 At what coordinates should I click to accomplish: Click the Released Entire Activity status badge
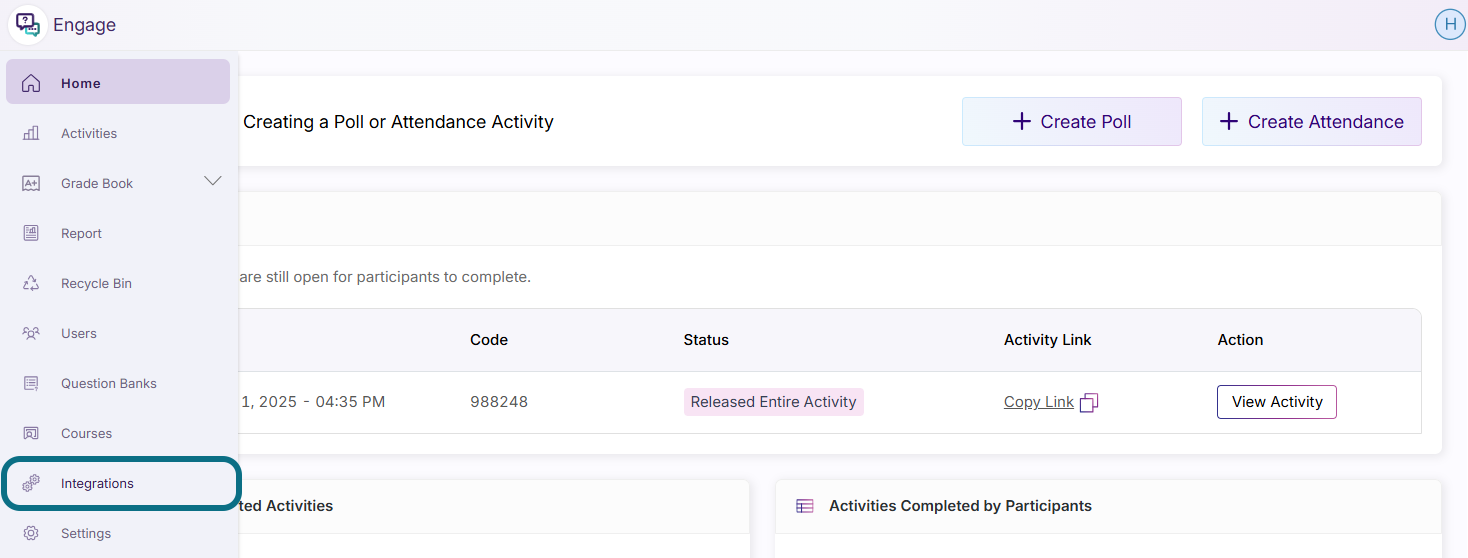(774, 402)
